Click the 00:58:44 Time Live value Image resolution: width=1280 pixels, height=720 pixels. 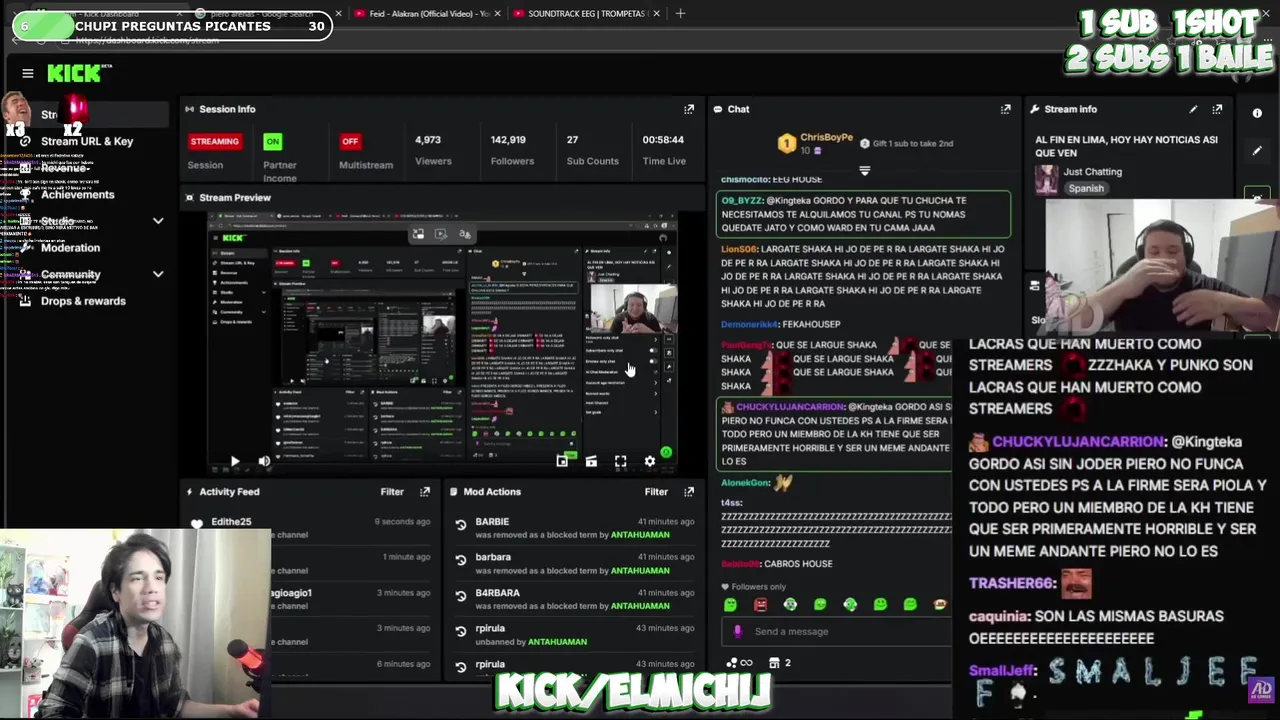[663, 140]
